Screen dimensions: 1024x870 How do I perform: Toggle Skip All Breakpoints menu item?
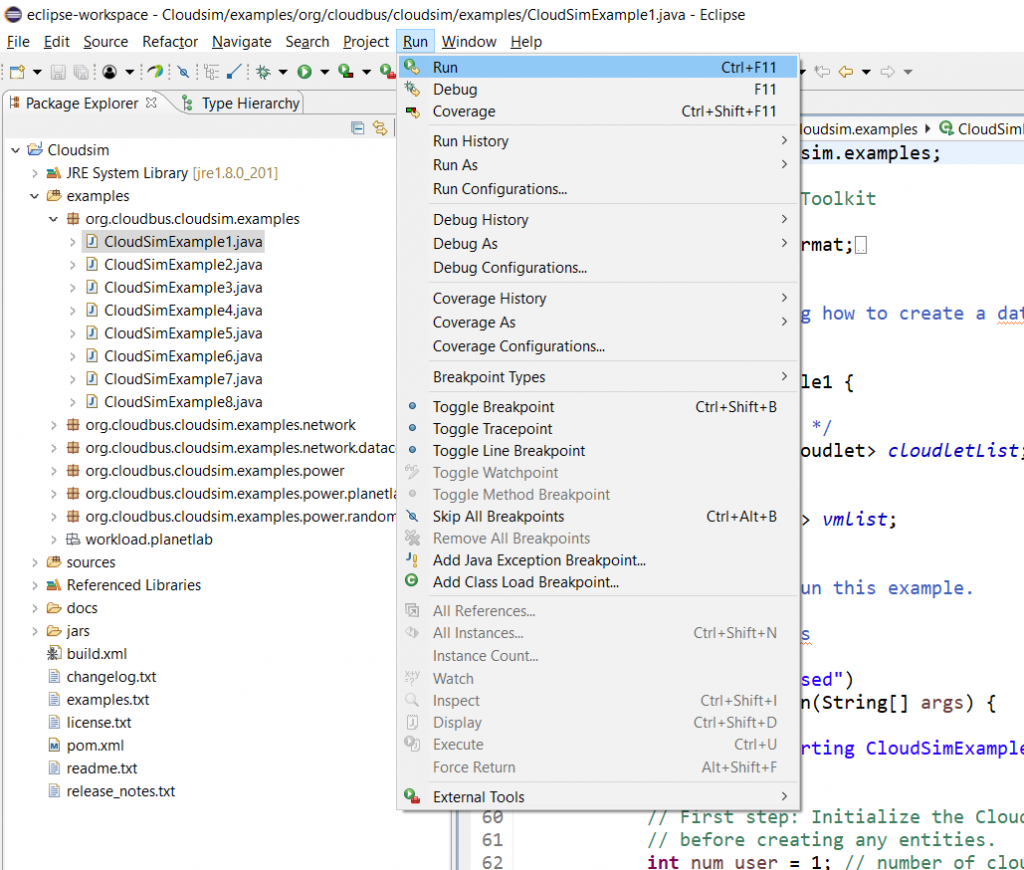click(x=597, y=517)
